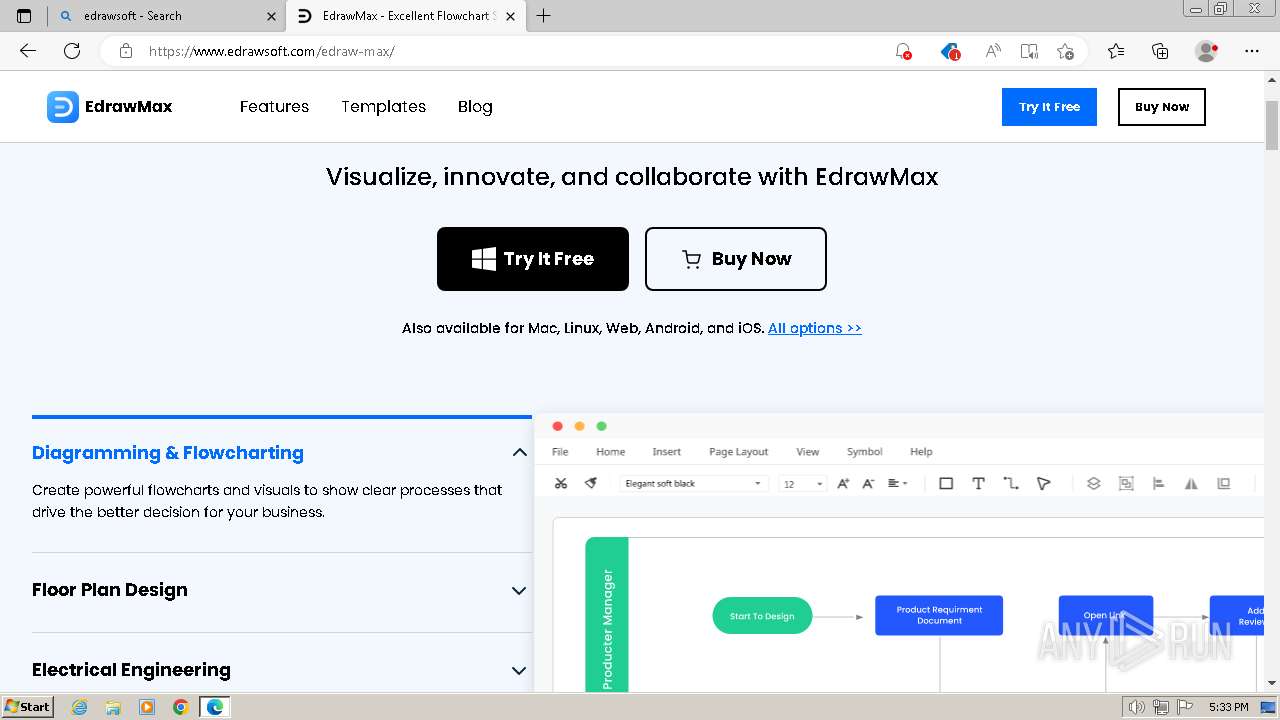Click the blue header Try It Free button

(x=1049, y=107)
